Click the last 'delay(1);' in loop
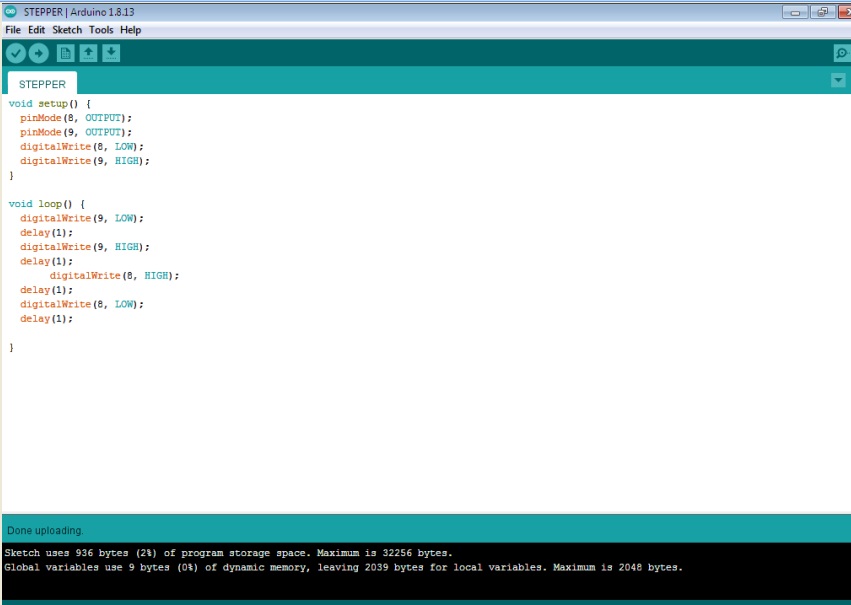851x605 pixels. point(46,319)
